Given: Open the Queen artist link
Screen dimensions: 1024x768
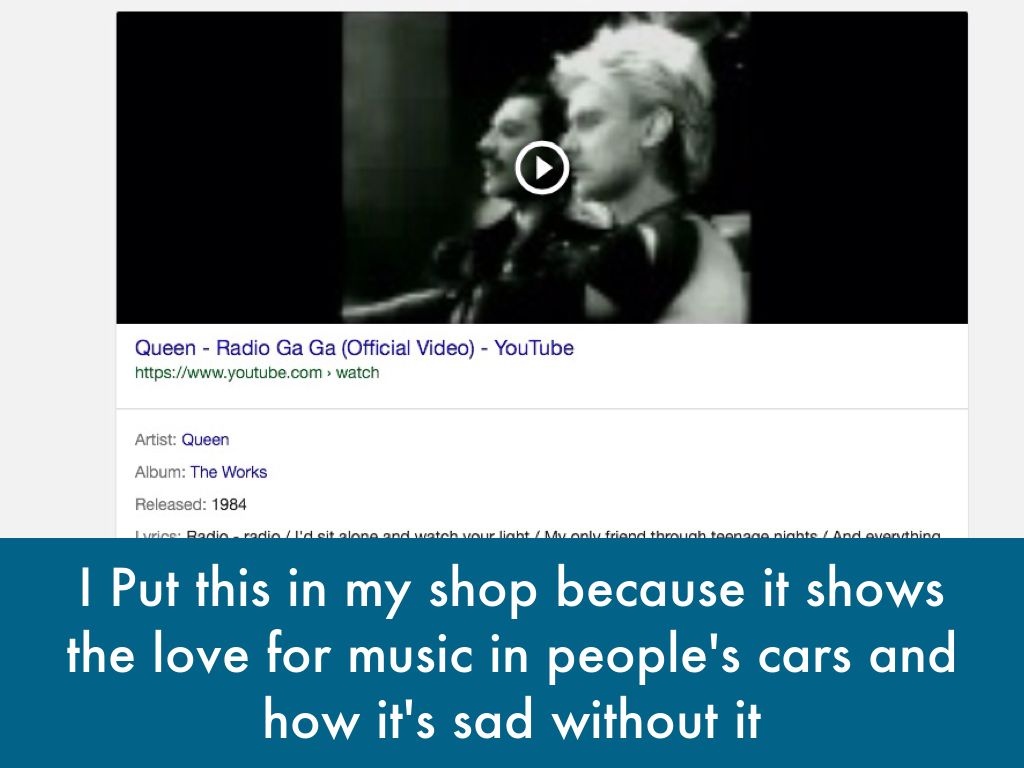Looking at the screenshot, I should 205,440.
